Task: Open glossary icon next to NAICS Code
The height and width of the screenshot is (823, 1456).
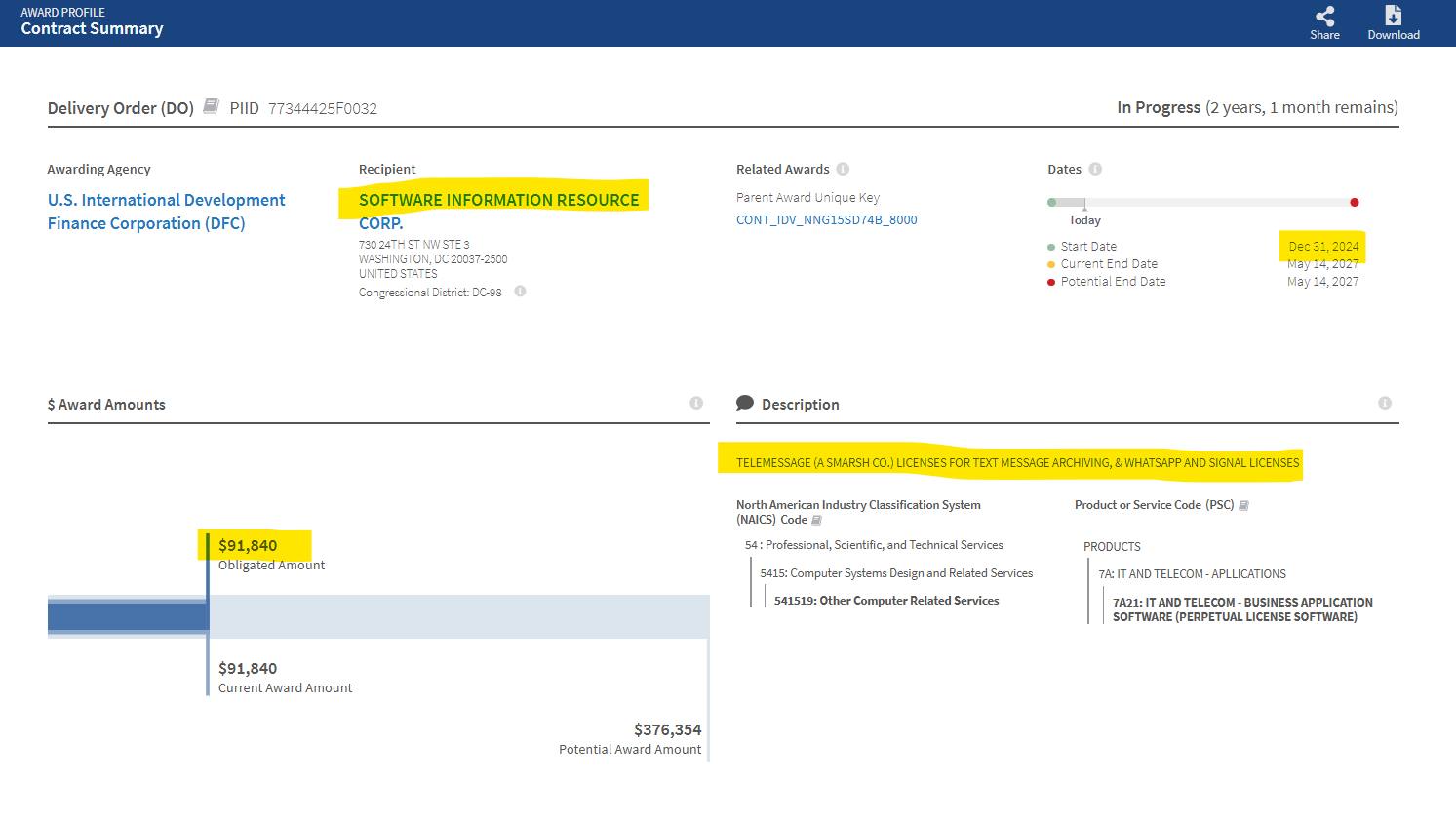Action: [x=816, y=520]
